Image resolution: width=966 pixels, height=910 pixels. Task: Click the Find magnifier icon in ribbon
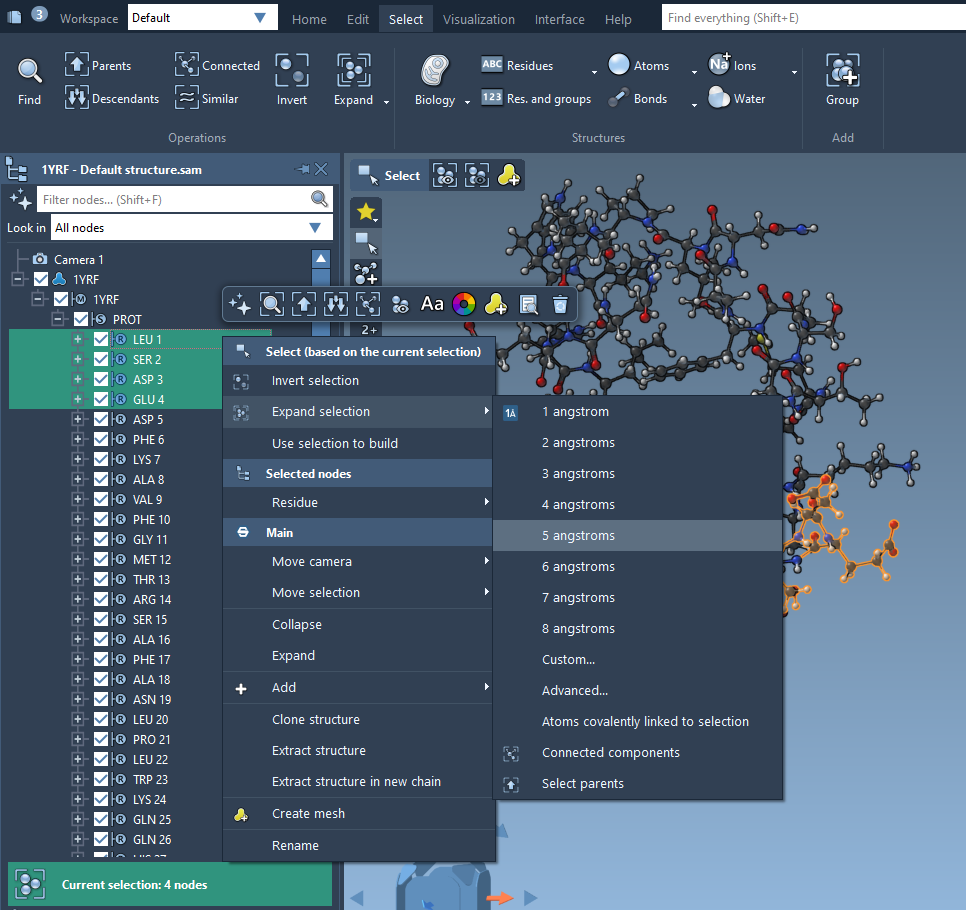coord(30,71)
